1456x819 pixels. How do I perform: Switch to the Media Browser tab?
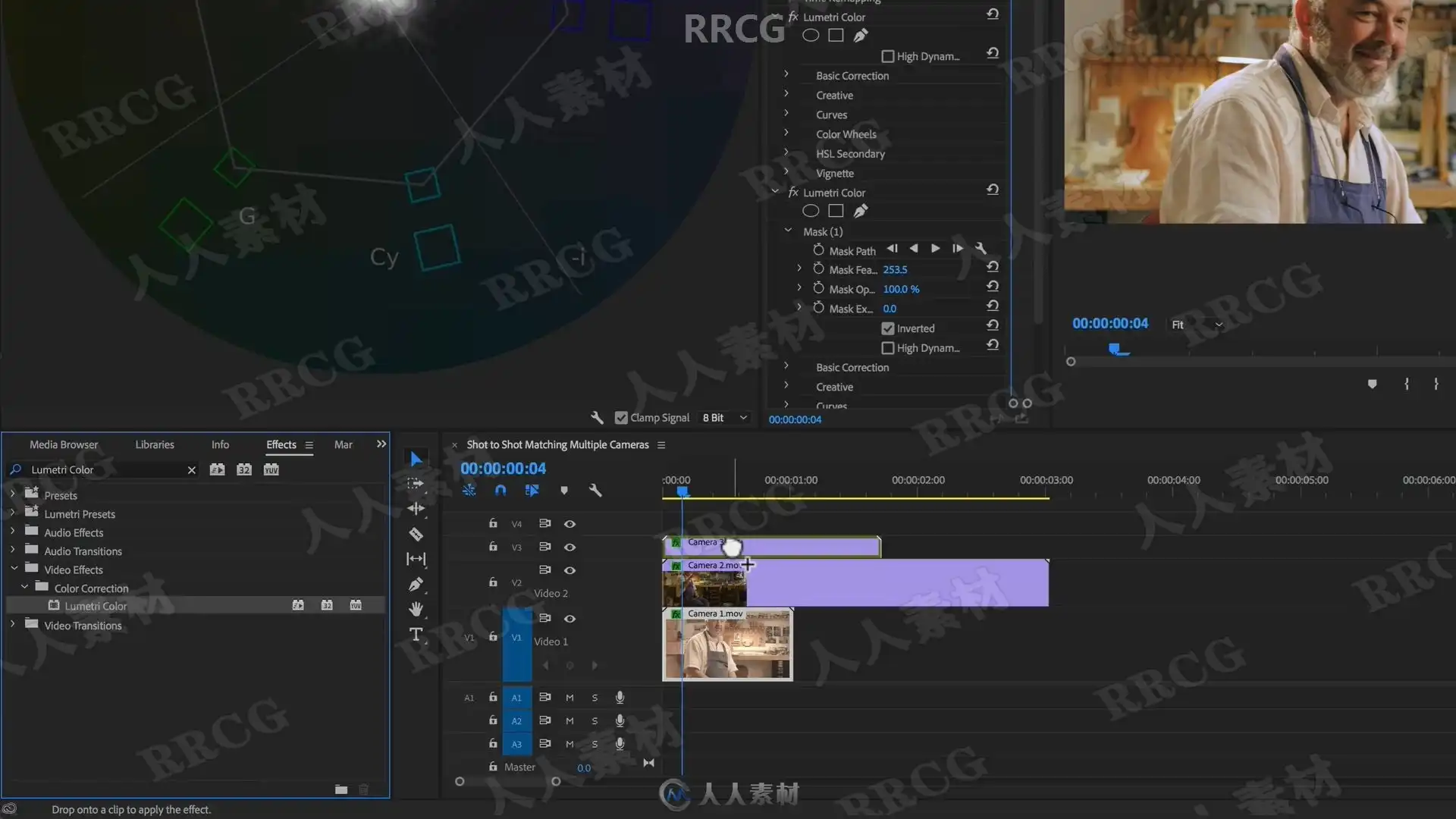click(64, 444)
